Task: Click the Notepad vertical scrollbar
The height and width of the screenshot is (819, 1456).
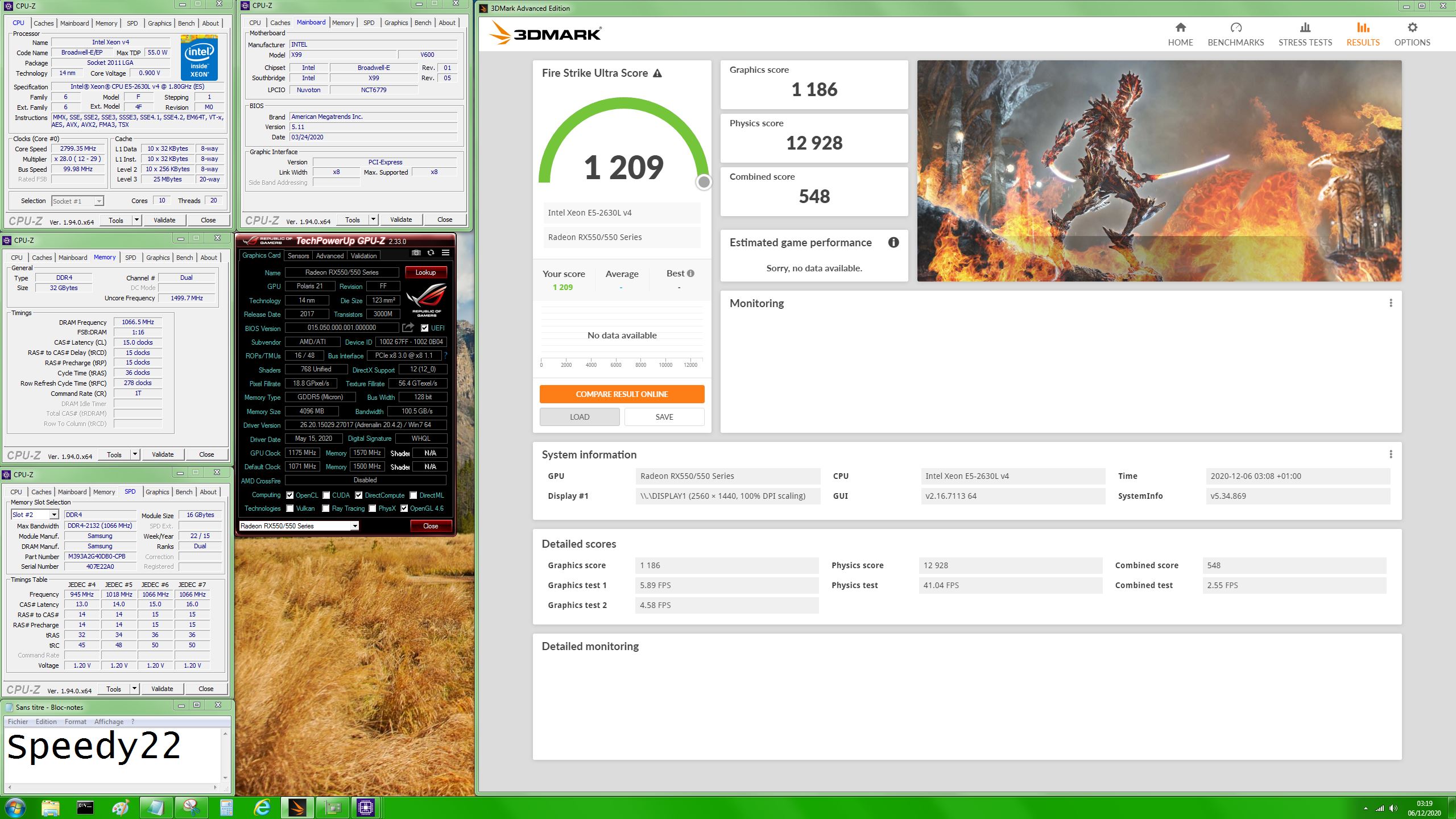Action: [225, 755]
